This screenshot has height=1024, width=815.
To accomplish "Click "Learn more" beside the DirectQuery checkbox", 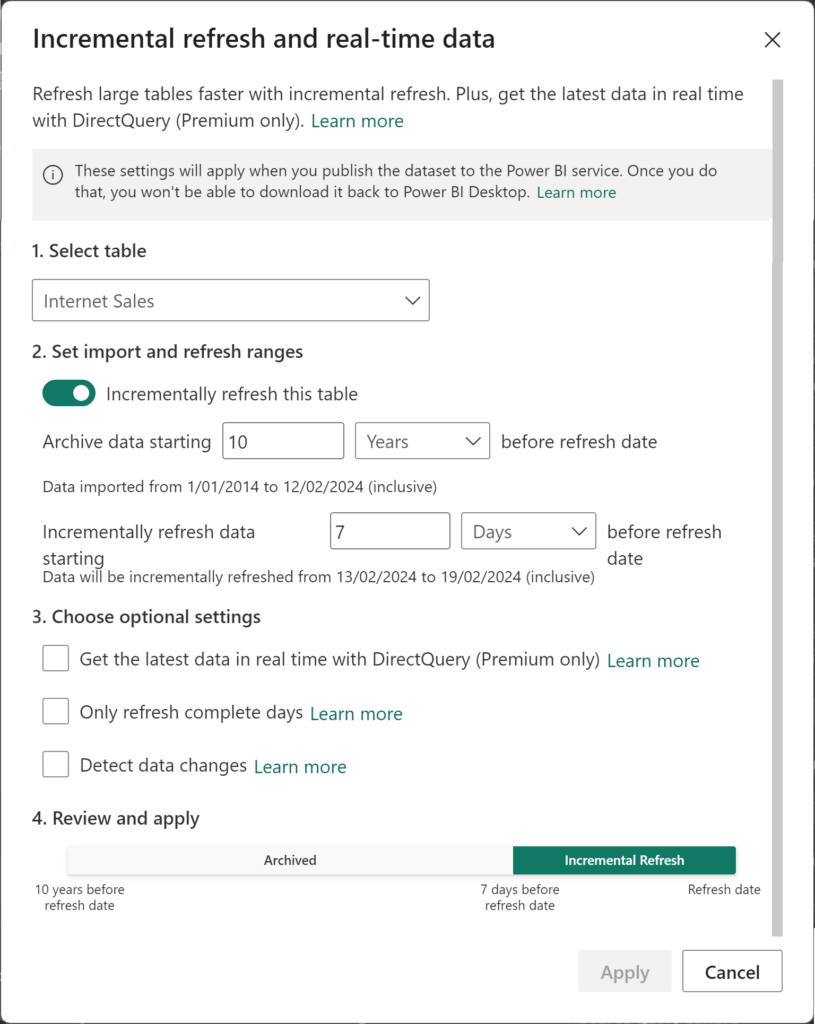I will click(653, 661).
